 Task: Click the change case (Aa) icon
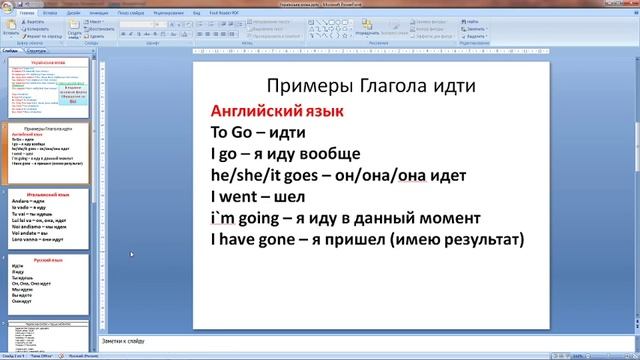coord(173,34)
